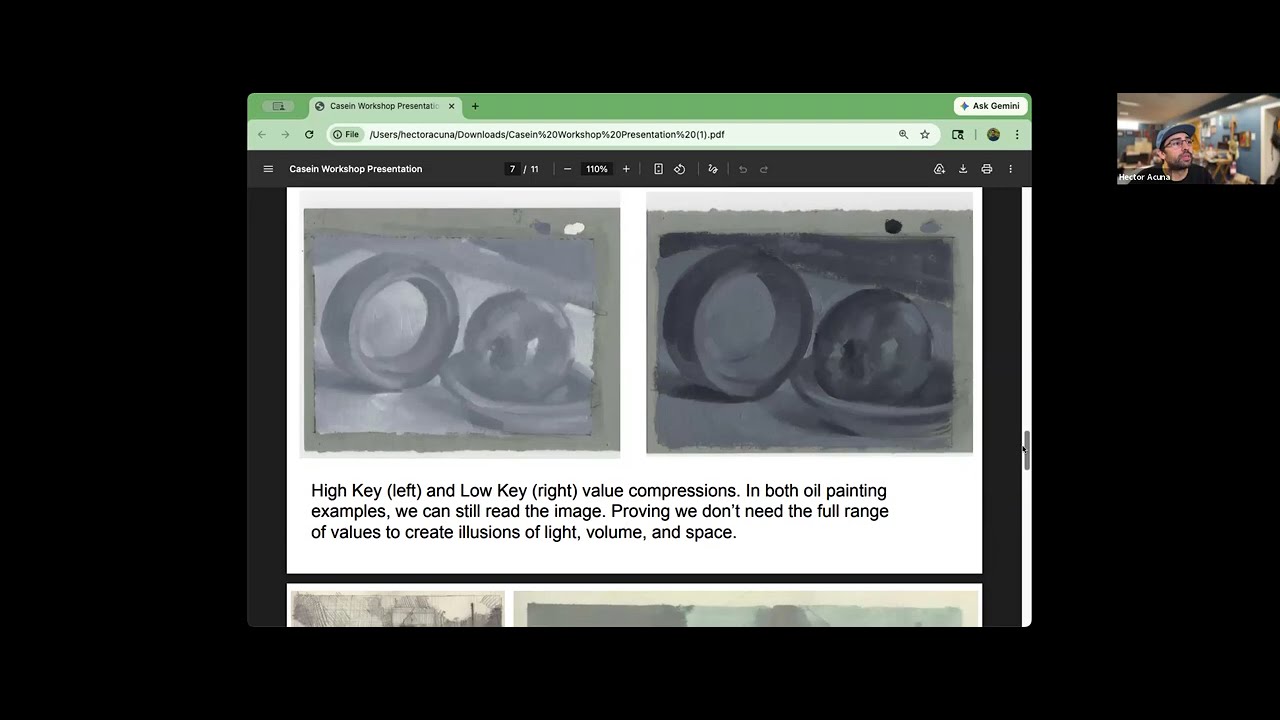Click the Casein Workshop Presentation document title

[x=356, y=169]
